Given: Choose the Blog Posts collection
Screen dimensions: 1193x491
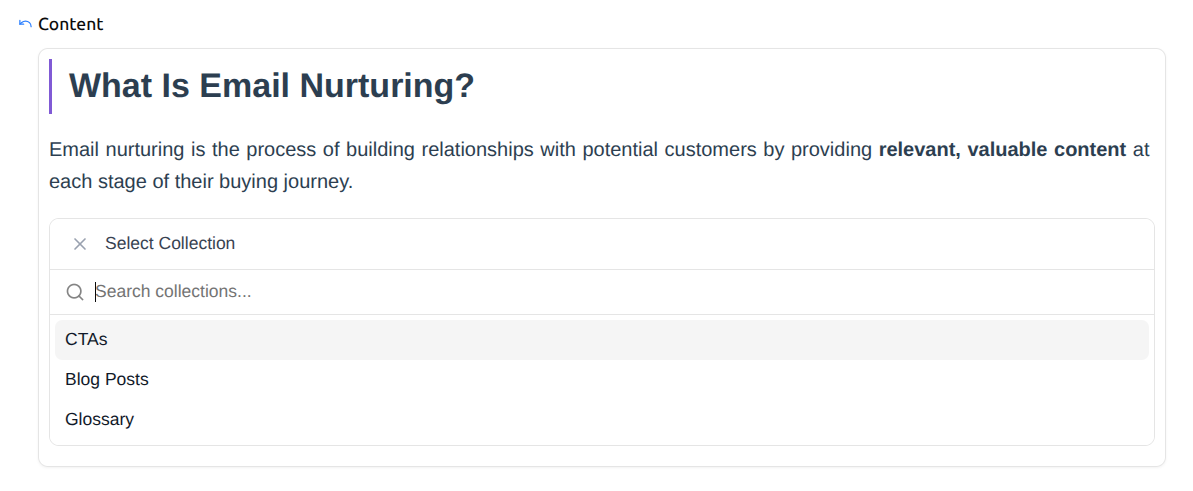Looking at the screenshot, I should [106, 380].
